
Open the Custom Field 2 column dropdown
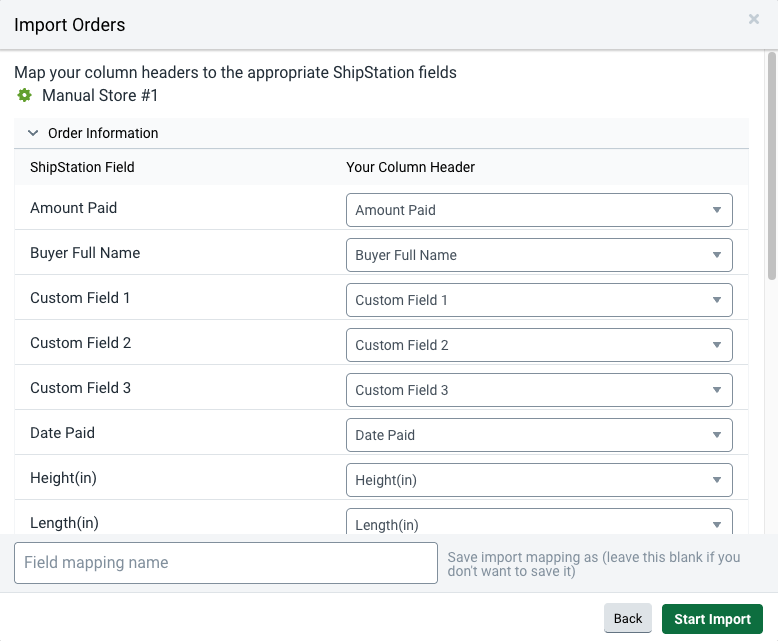click(539, 345)
